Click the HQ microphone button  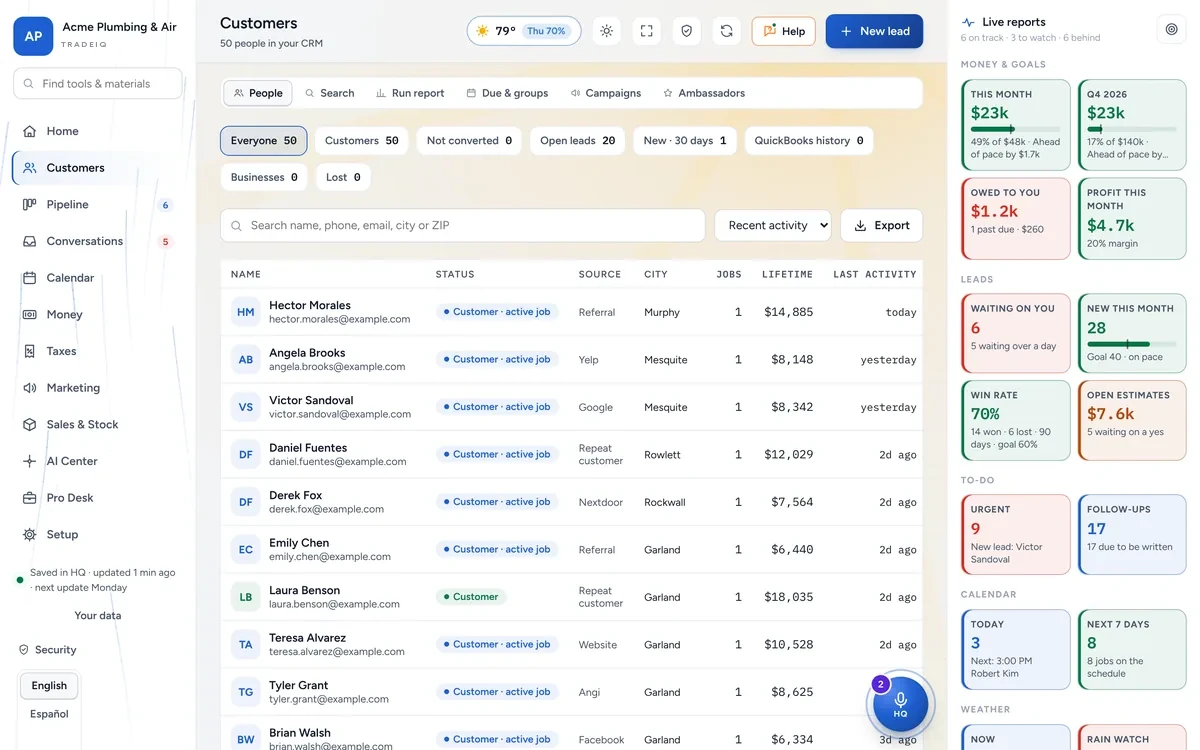900,704
